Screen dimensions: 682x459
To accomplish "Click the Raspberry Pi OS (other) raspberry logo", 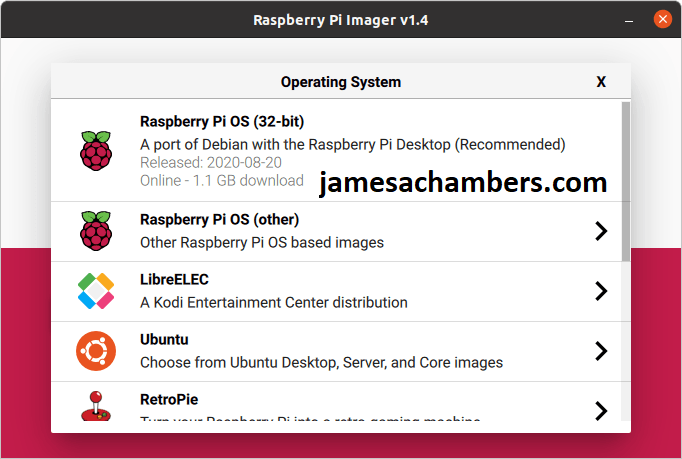I will [x=96, y=231].
